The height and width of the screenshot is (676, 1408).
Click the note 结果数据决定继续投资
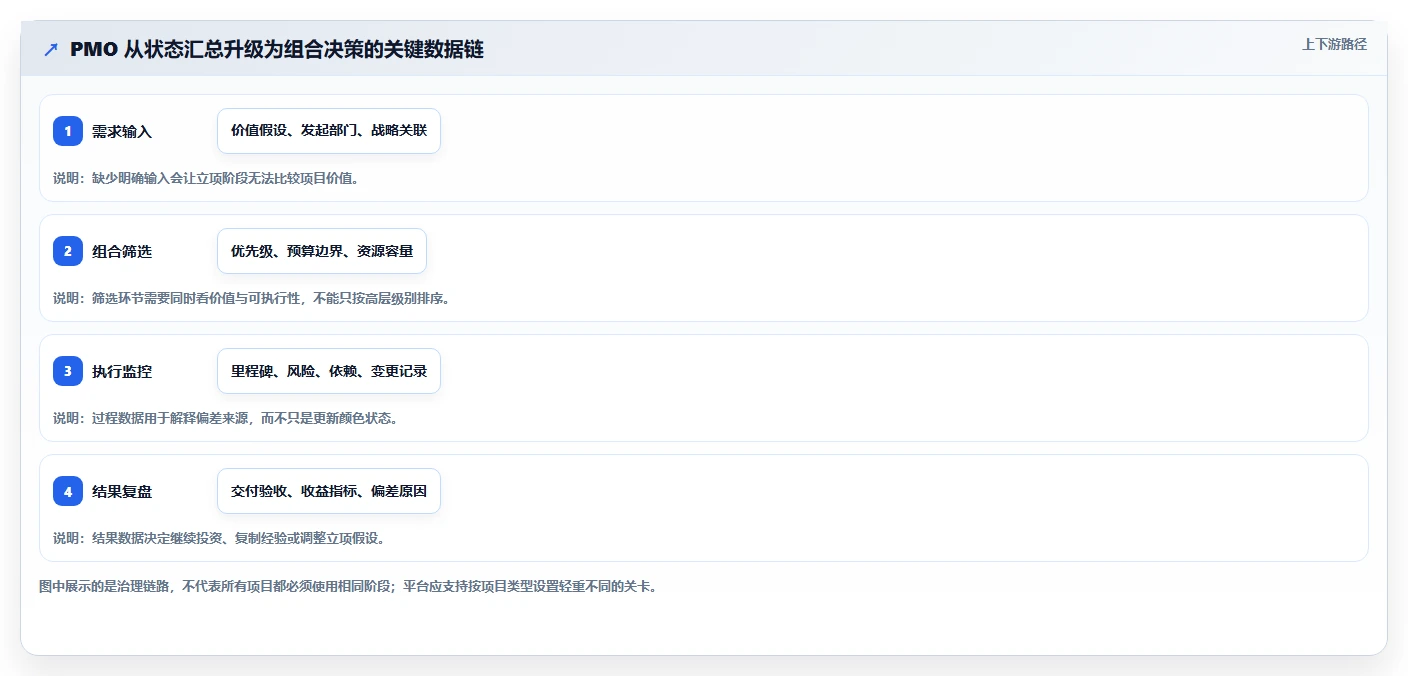(x=219, y=538)
